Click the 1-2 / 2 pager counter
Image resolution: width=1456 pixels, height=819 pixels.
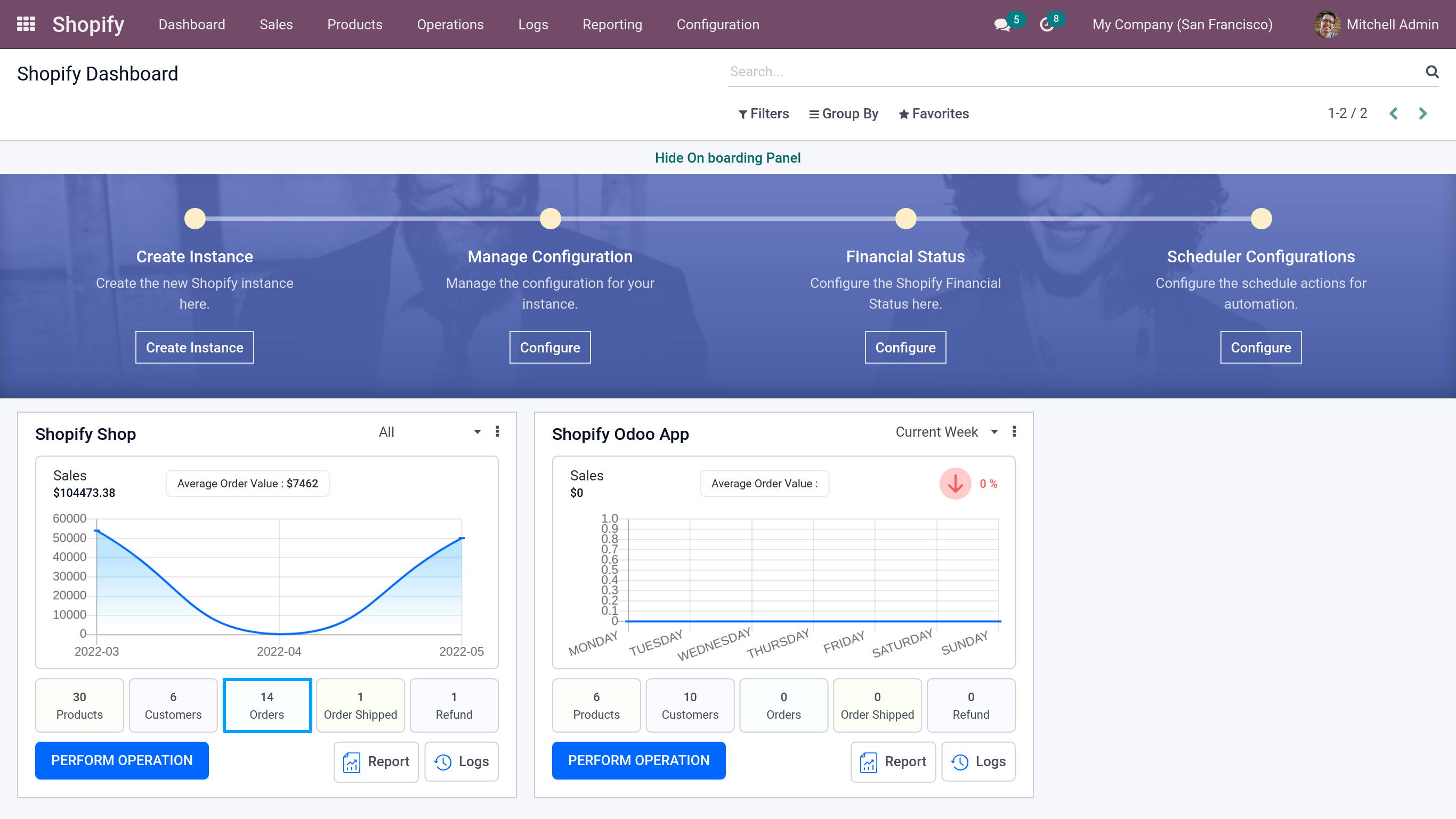pos(1347,114)
